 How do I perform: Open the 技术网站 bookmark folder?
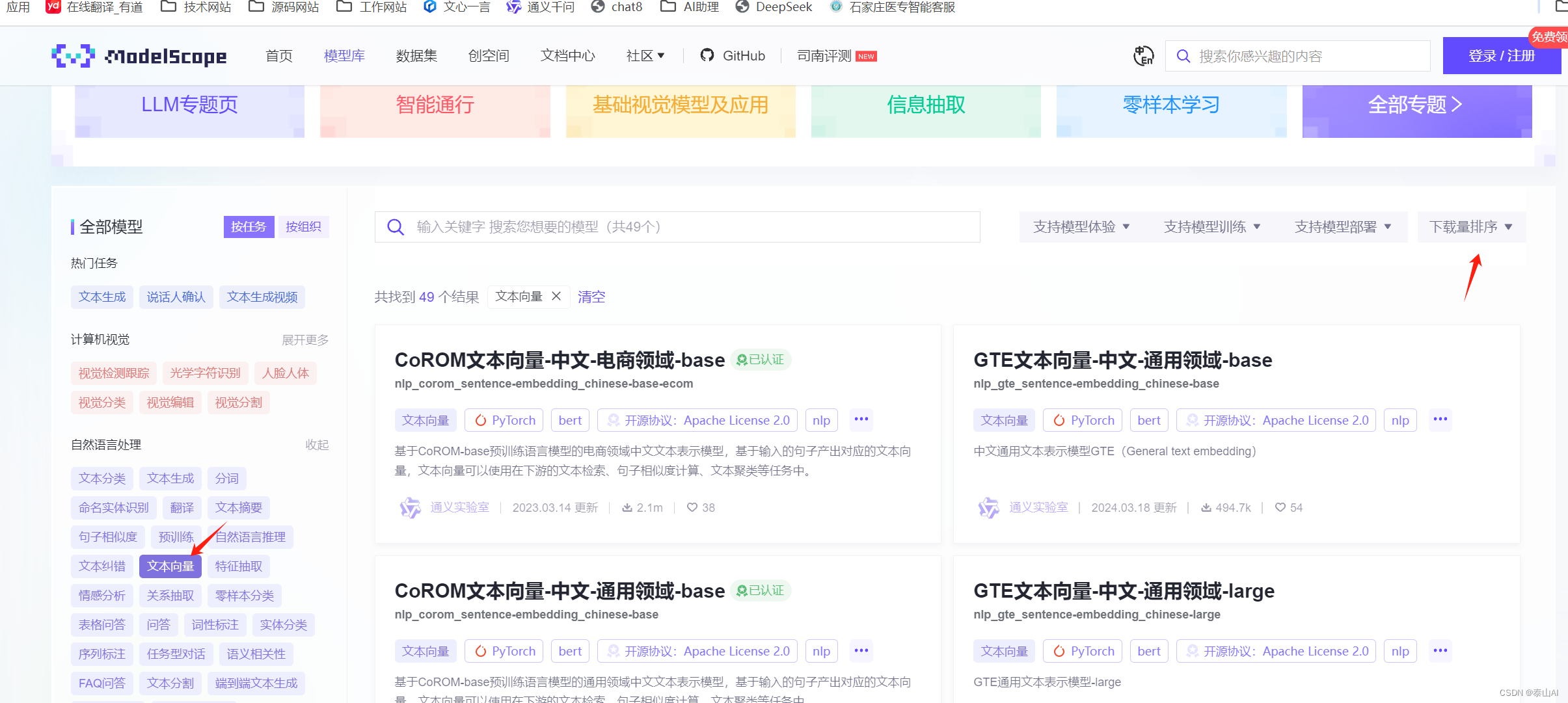[196, 7]
